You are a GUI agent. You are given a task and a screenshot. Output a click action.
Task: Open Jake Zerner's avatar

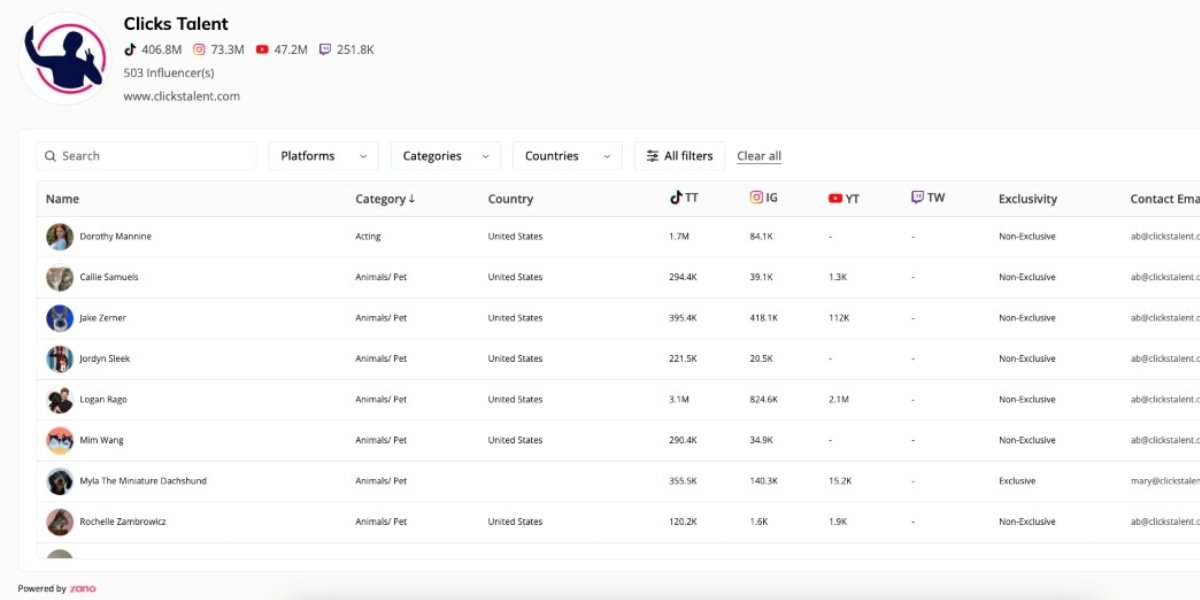60,318
